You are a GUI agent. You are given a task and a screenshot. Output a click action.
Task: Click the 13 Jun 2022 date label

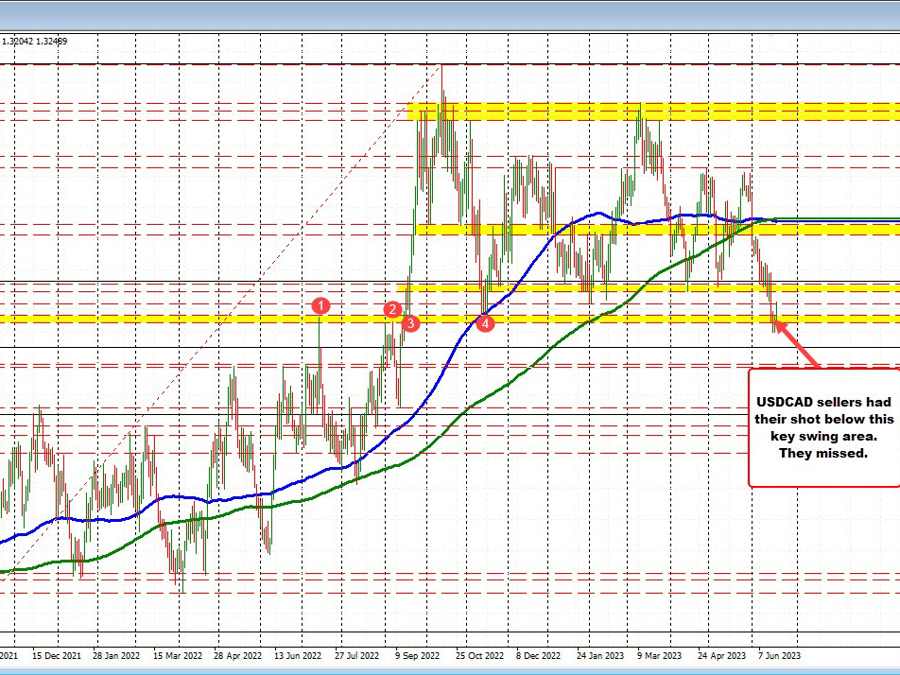(x=297, y=657)
